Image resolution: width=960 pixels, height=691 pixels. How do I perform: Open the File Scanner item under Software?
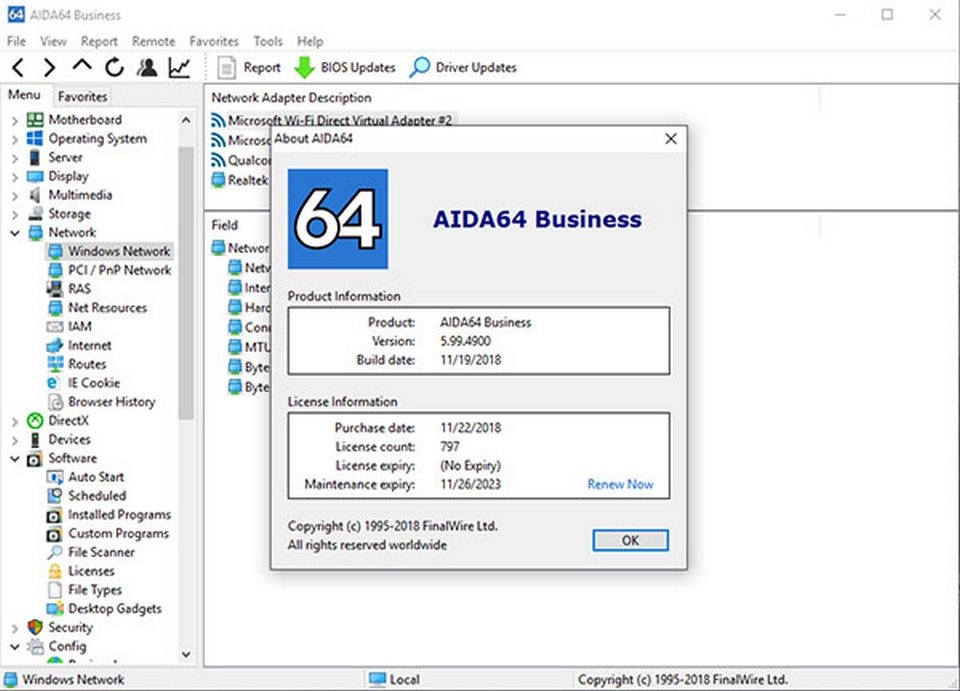tap(100, 552)
